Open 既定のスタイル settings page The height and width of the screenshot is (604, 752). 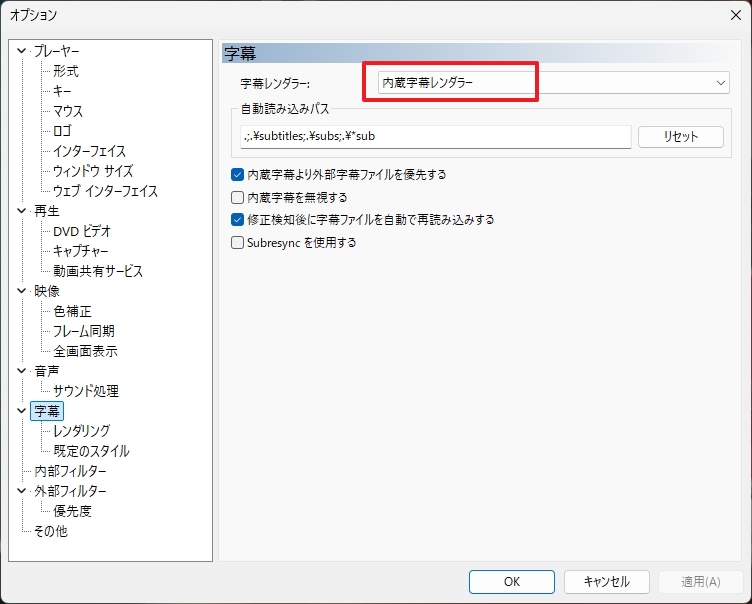point(91,451)
